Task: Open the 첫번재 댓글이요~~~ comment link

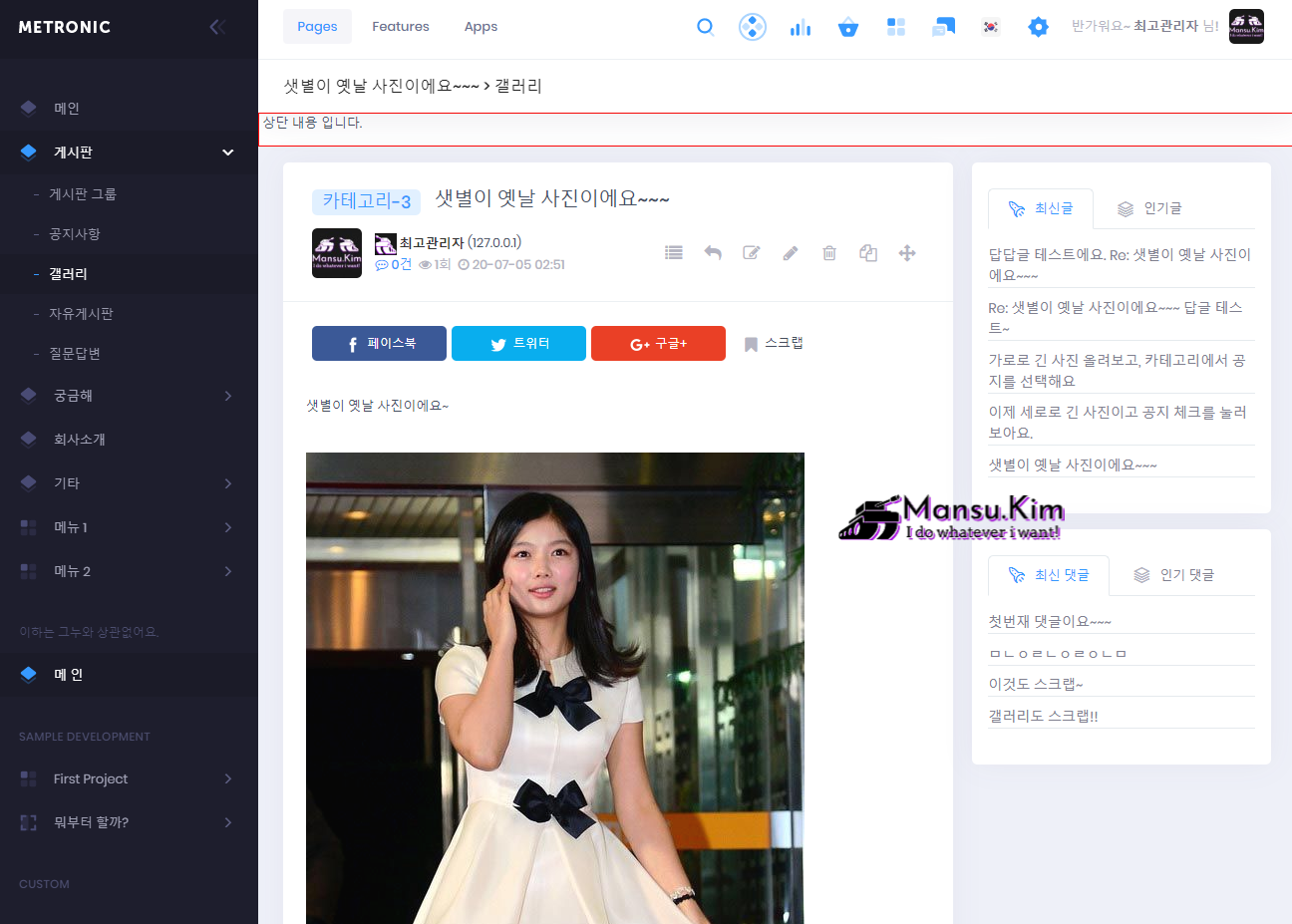Action: [1049, 621]
